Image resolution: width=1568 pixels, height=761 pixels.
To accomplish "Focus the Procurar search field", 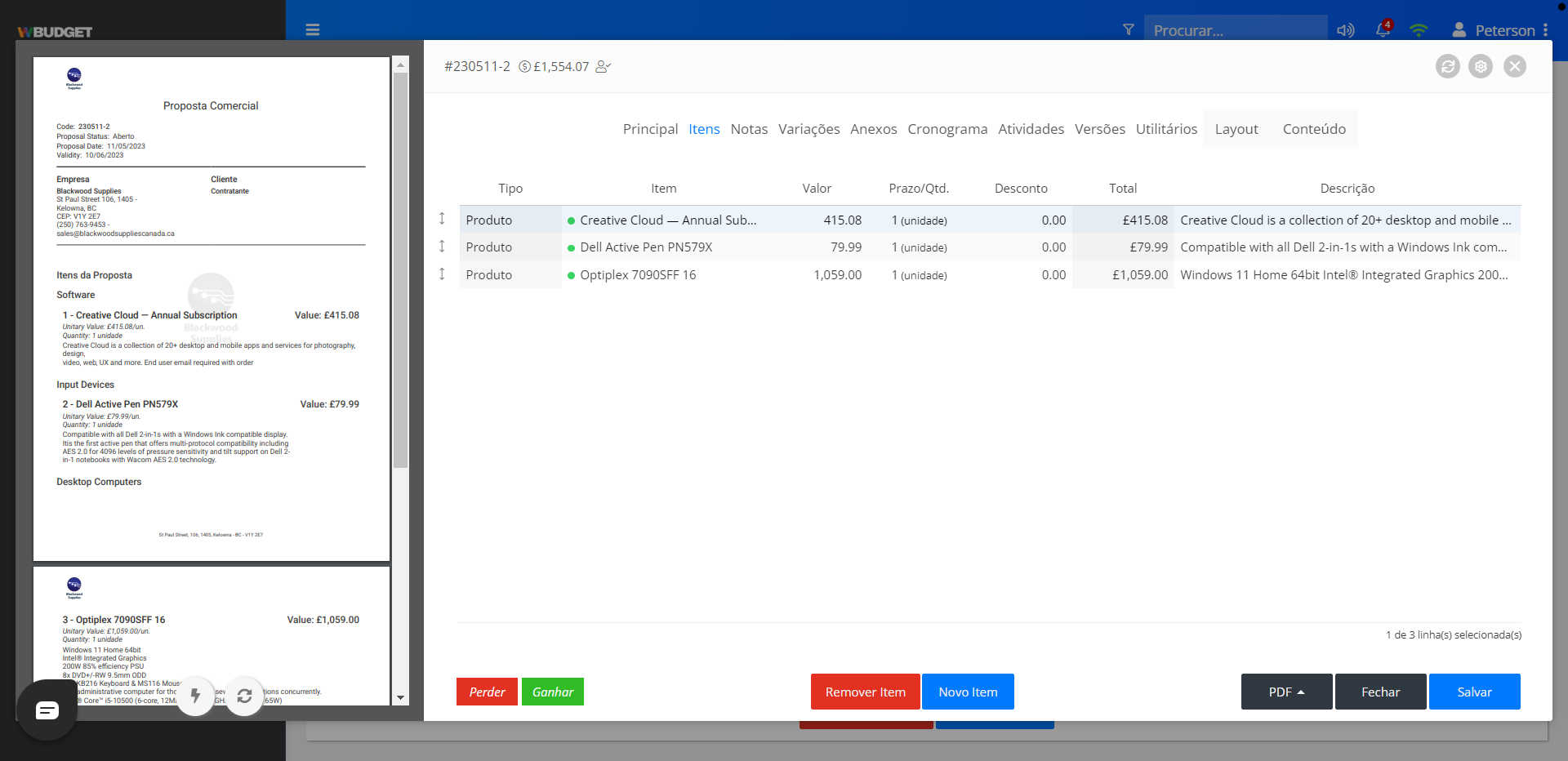I will pos(1235,30).
